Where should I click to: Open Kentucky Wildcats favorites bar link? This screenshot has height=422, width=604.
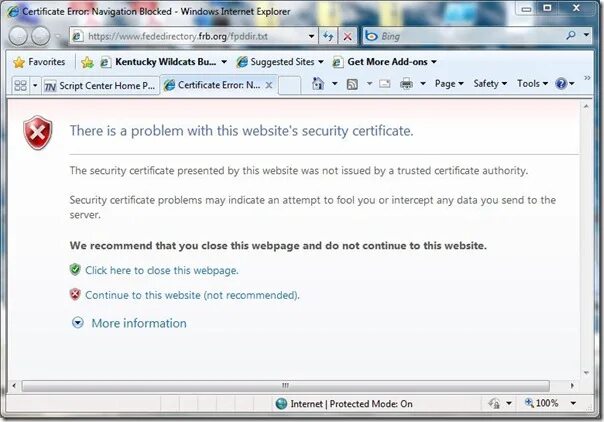164,62
